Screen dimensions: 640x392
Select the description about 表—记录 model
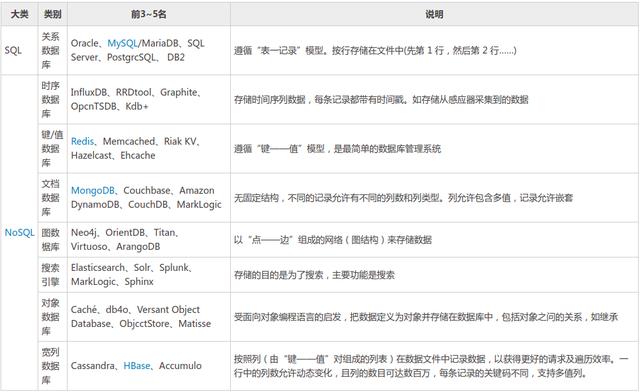(x=434, y=51)
